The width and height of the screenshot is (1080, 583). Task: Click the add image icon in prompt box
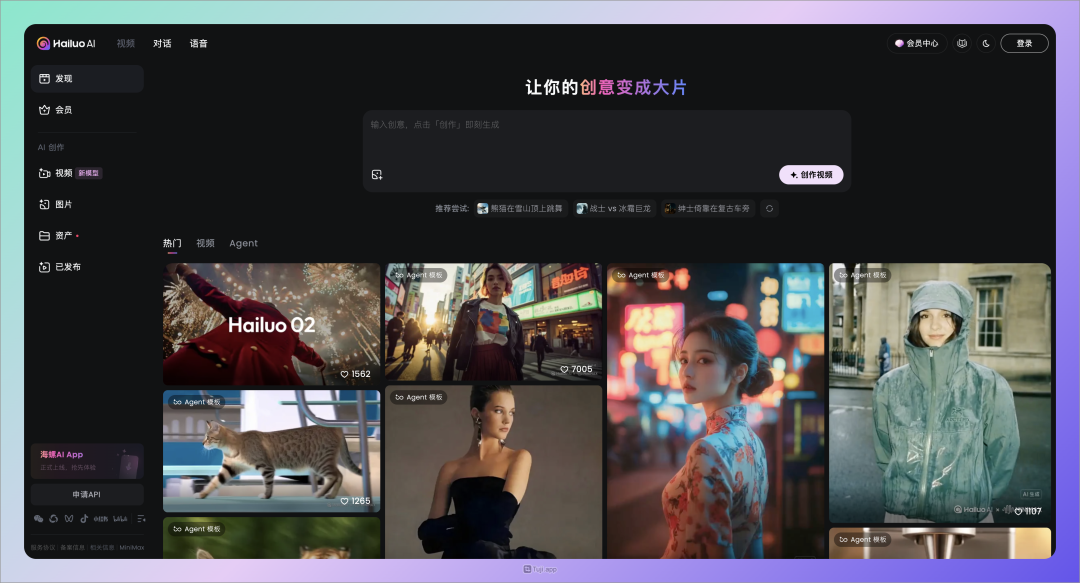(377, 174)
